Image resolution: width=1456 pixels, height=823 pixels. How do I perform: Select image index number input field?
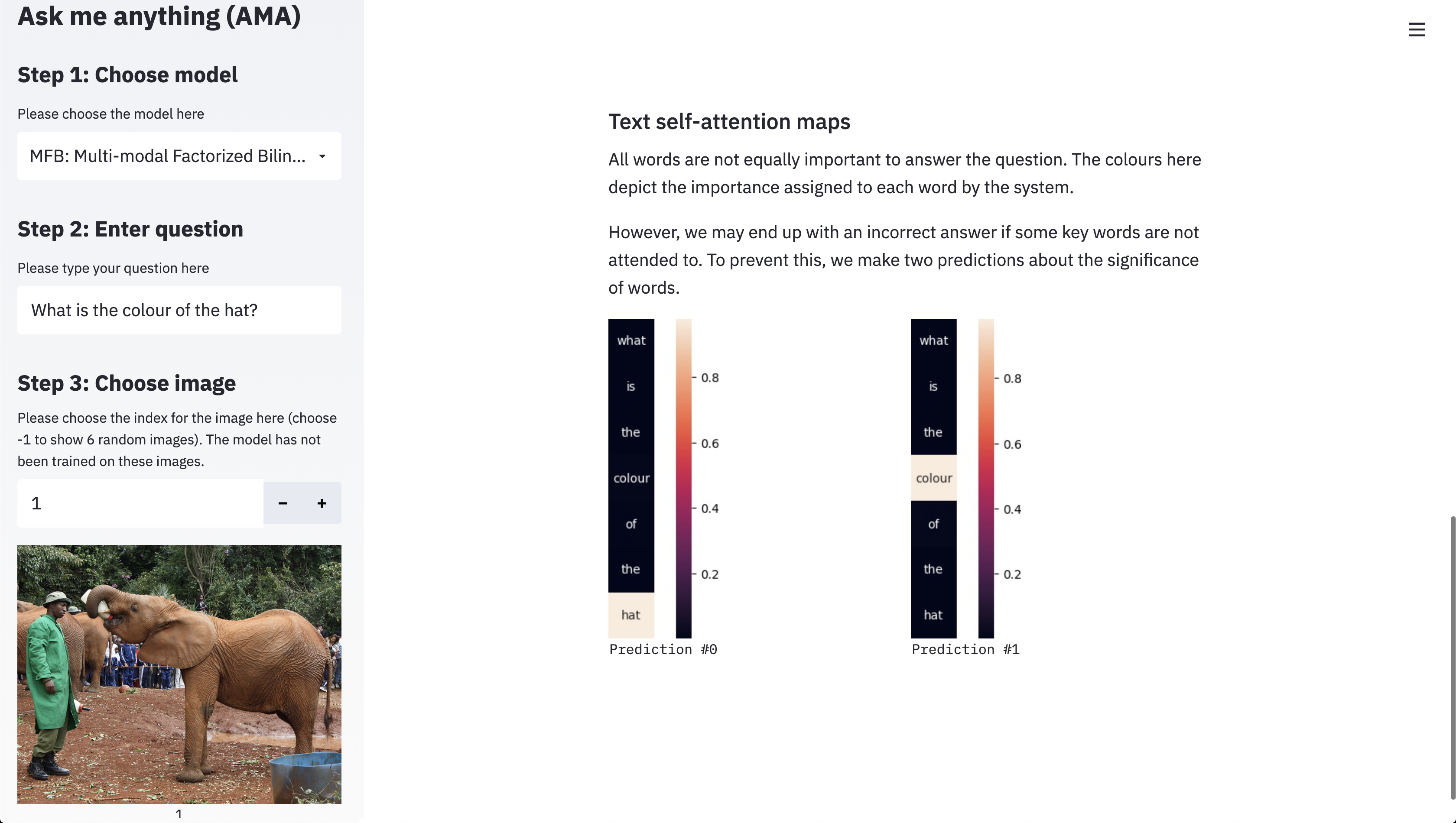pyautogui.click(x=140, y=503)
